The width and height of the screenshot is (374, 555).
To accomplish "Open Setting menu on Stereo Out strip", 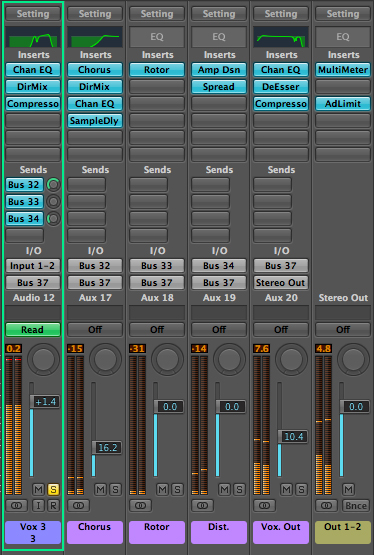I will [343, 14].
